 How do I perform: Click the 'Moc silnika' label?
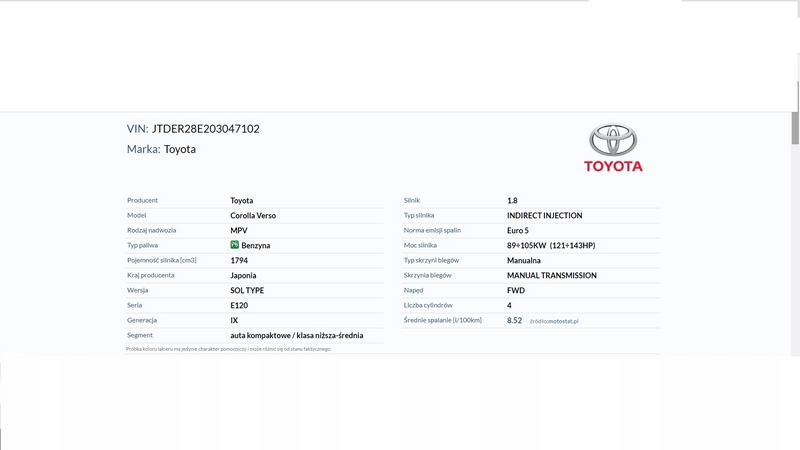(420, 245)
